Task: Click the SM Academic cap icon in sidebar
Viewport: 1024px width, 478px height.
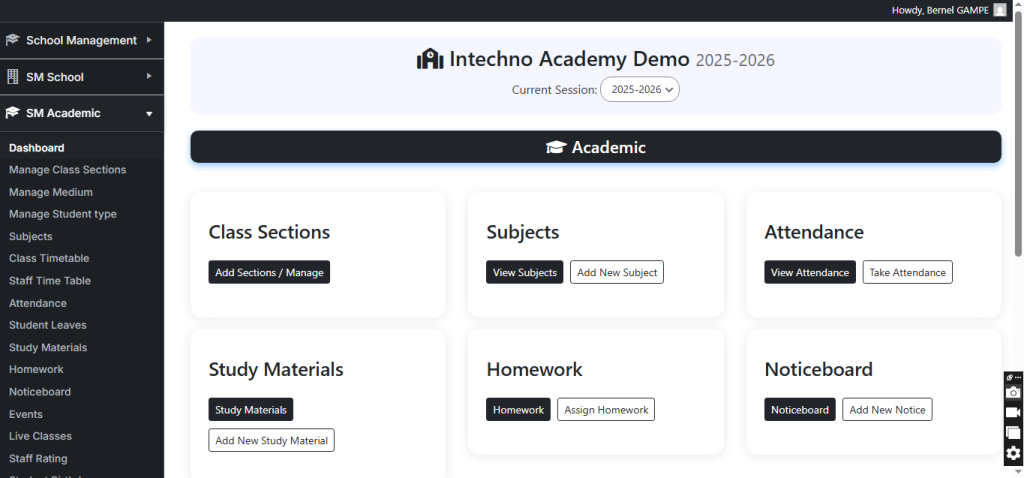Action: point(13,113)
